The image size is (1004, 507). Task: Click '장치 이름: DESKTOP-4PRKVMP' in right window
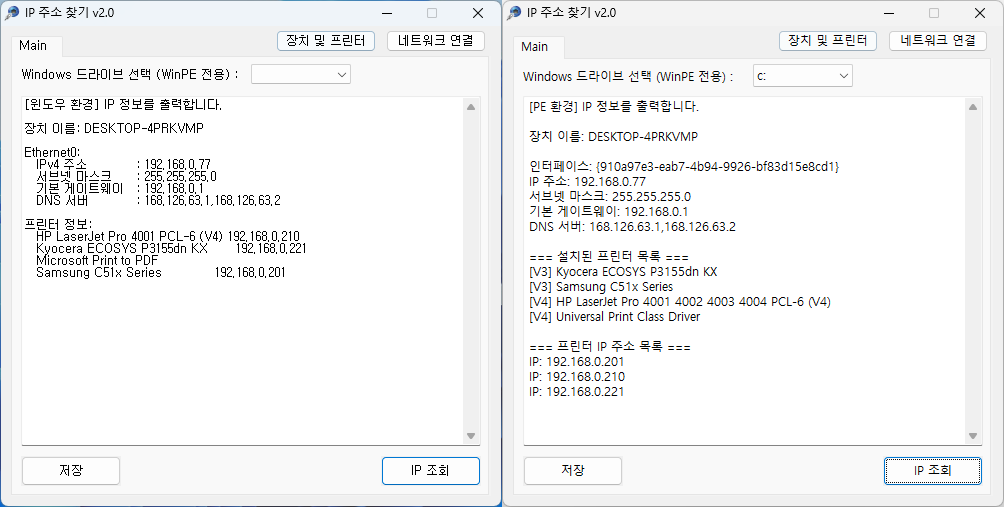click(x=613, y=136)
